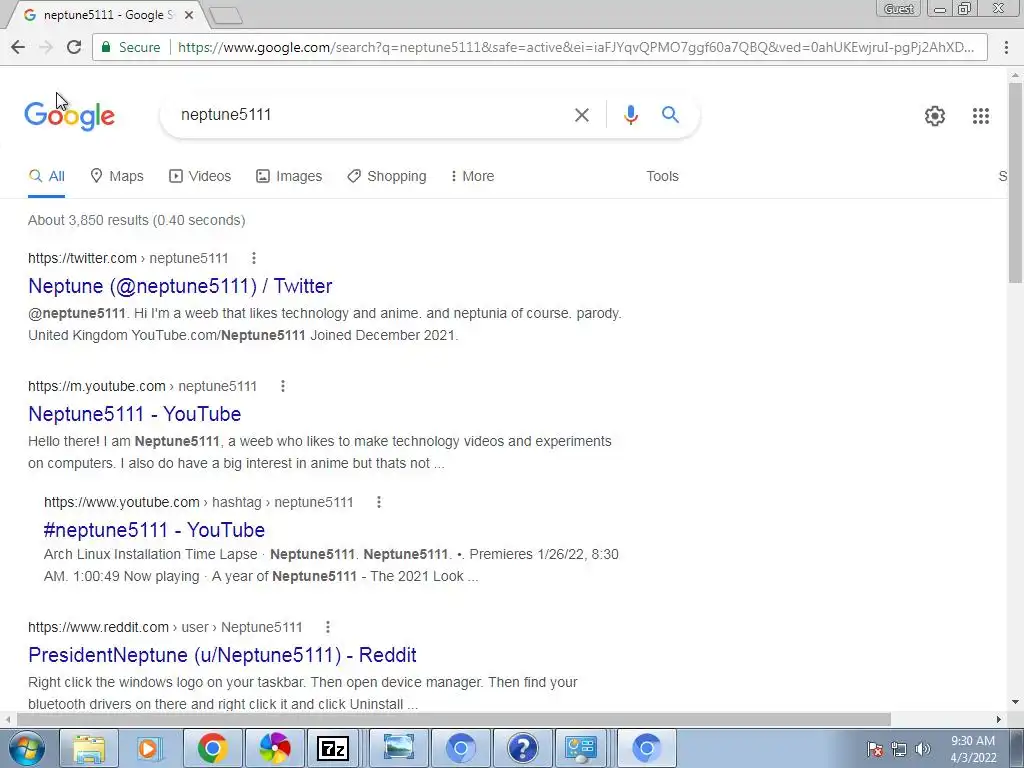
Task: Open the network tray icon
Action: [899, 749]
